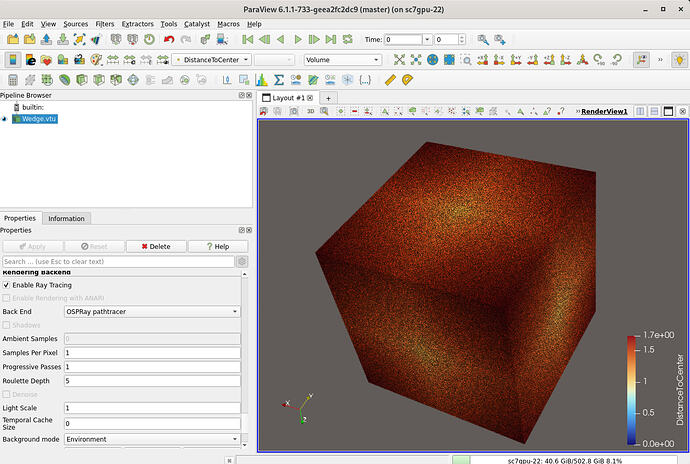Step to next frame button
Image resolution: width=690 pixels, height=464 pixels.
tap(314, 40)
